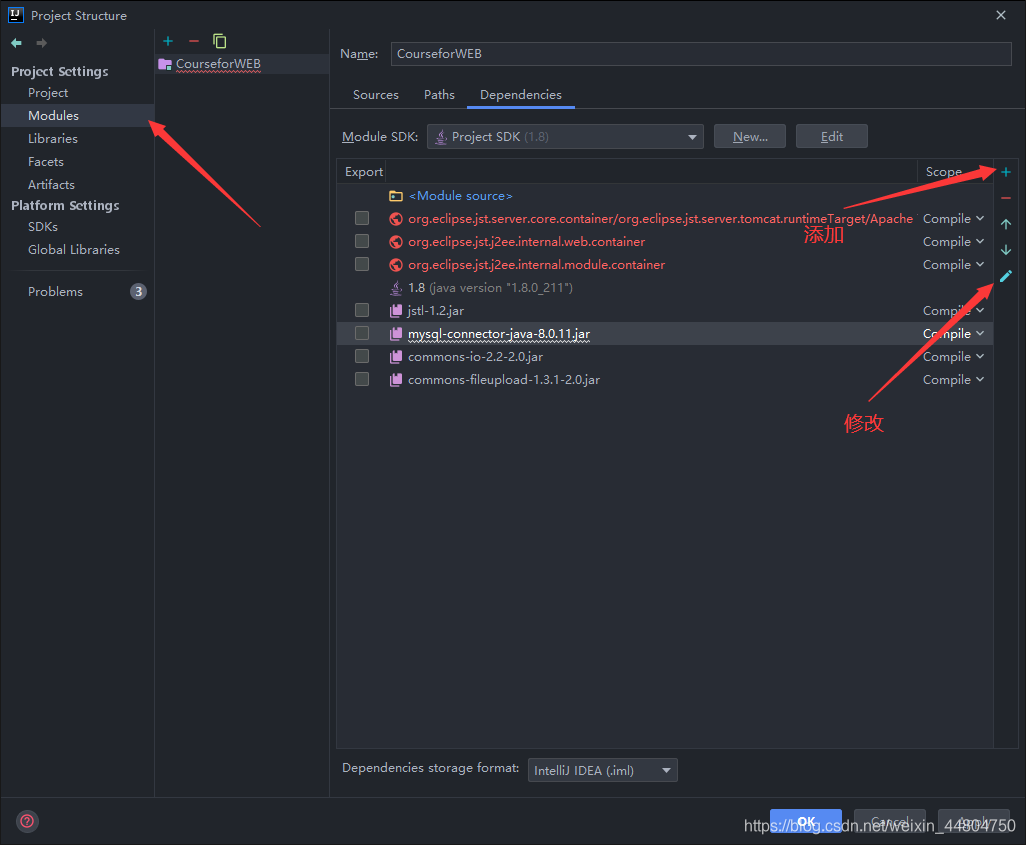This screenshot has height=845, width=1026.
Task: Click the Apply button
Action: coord(974,821)
